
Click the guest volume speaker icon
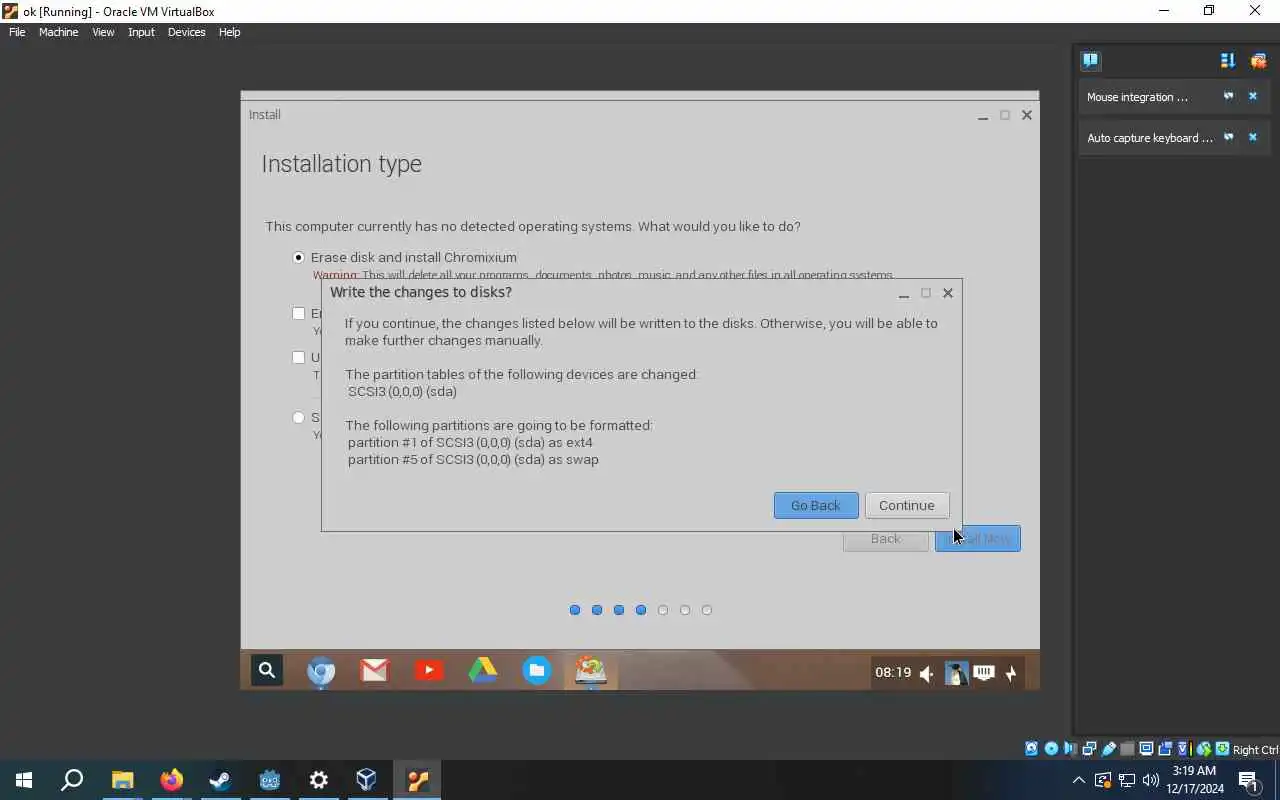click(927, 673)
